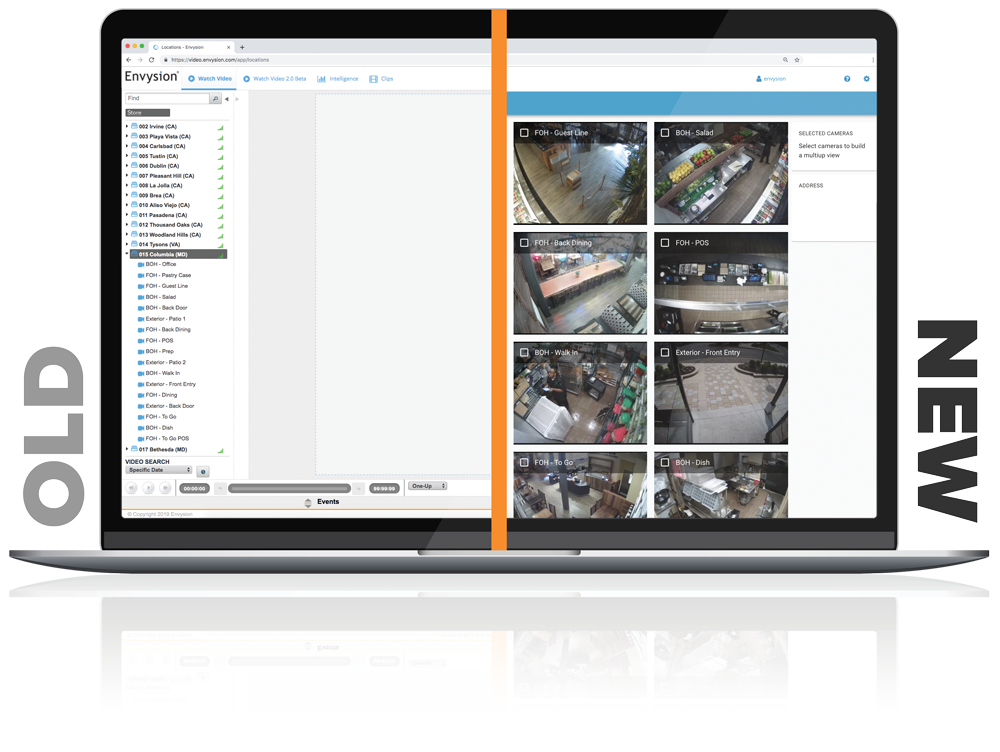The image size is (1000, 752).
Task: Check the FOH - POS camera checkbox
Action: click(665, 243)
